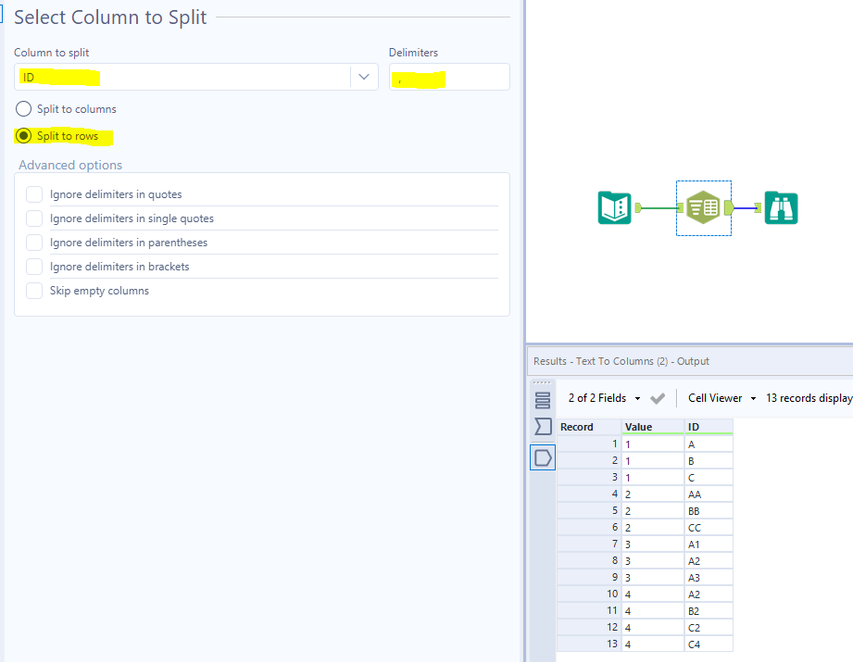
Task: Enable Ignore delimiters in single quotes
Action: 34,218
